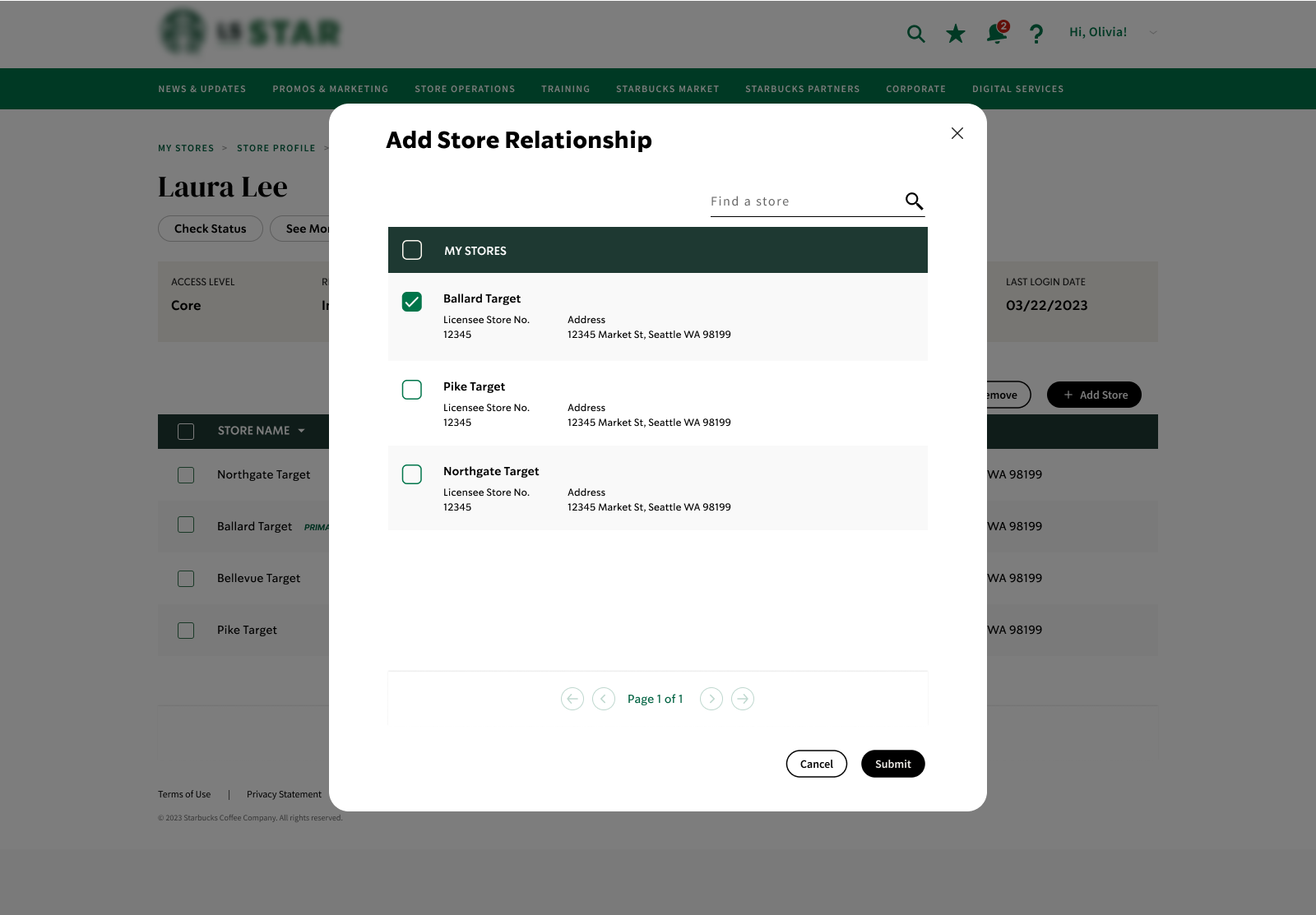This screenshot has height=915, width=1316.
Task: Follow the MY STORES breadcrumb link
Action: pos(186,148)
